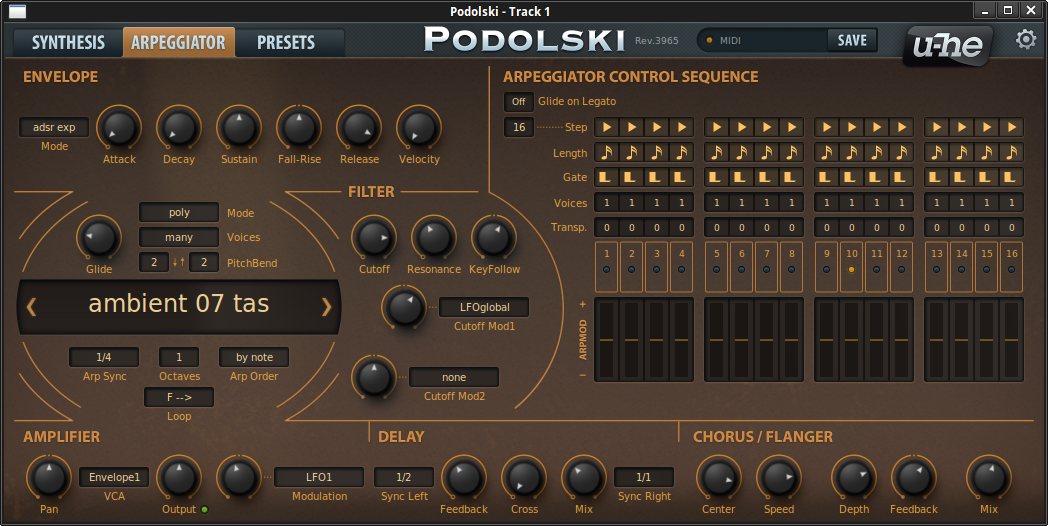1048x526 pixels.
Task: Click the Decay knob
Action: click(179, 127)
